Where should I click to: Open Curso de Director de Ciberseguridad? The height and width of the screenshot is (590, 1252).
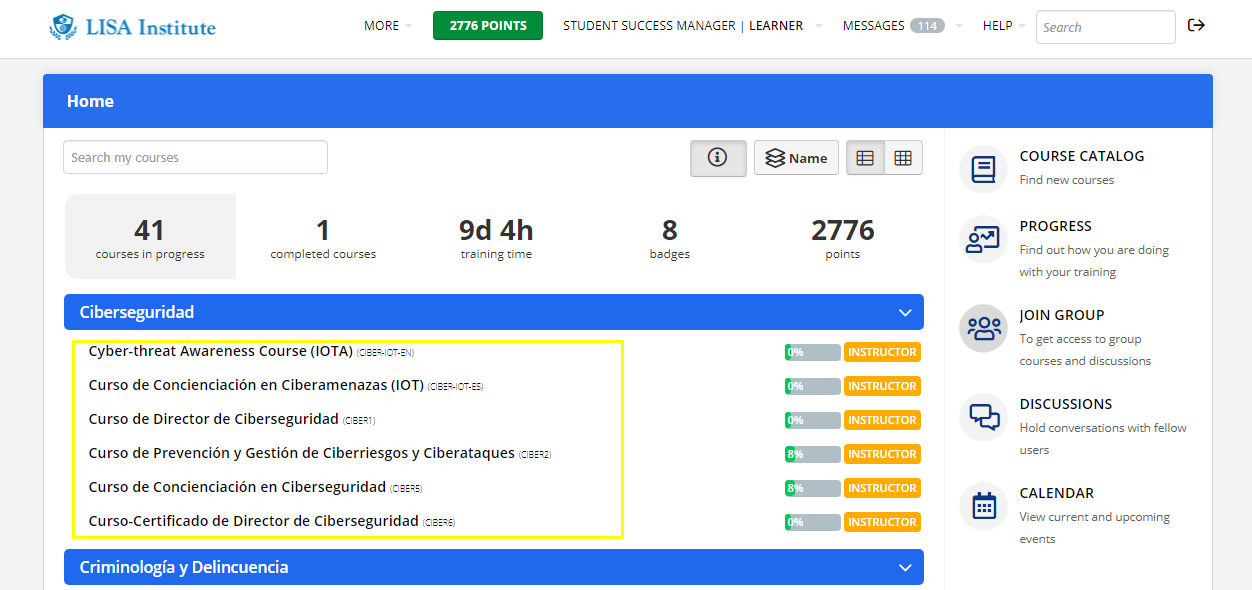(213, 419)
